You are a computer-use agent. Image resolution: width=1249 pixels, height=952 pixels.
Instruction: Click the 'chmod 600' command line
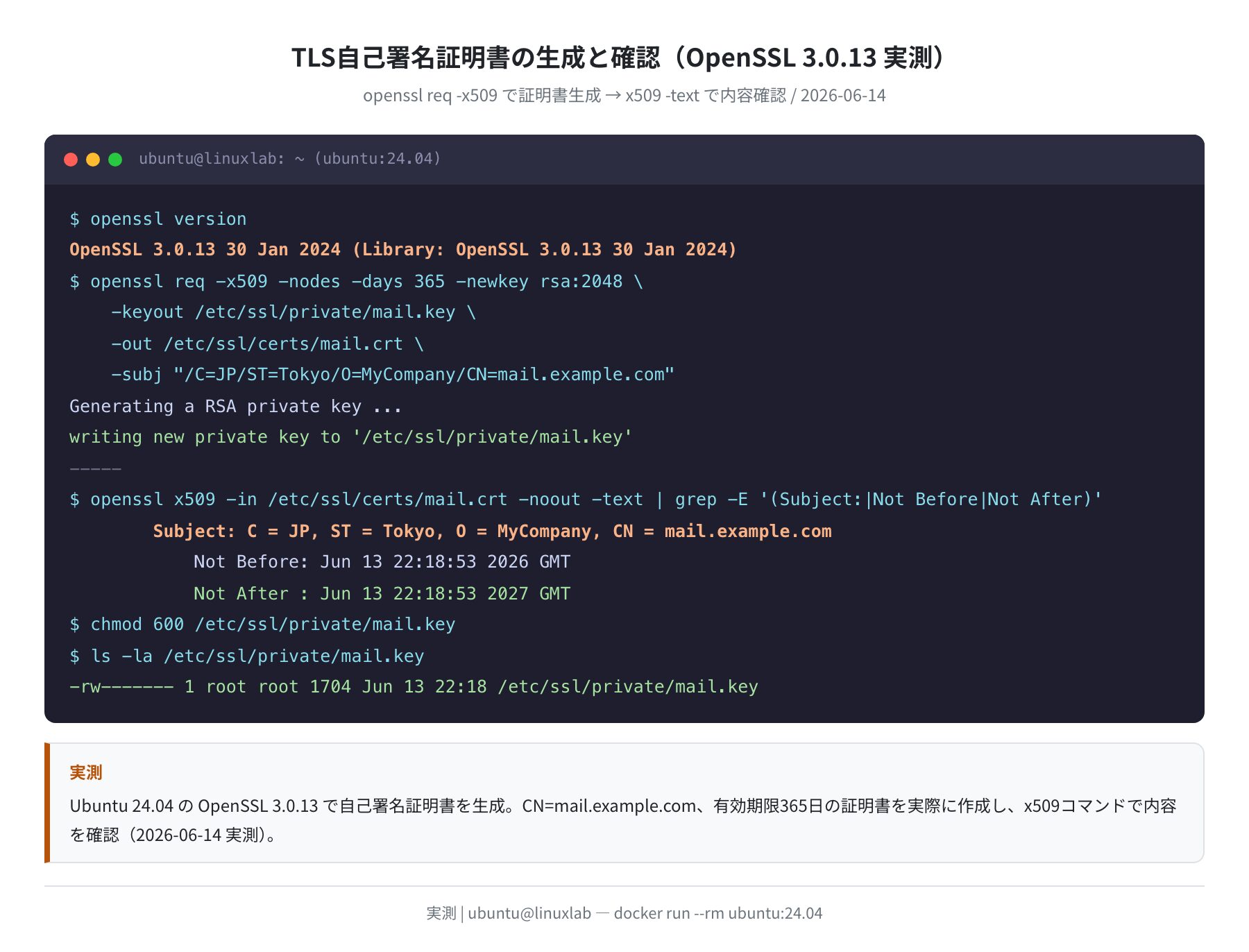262,624
